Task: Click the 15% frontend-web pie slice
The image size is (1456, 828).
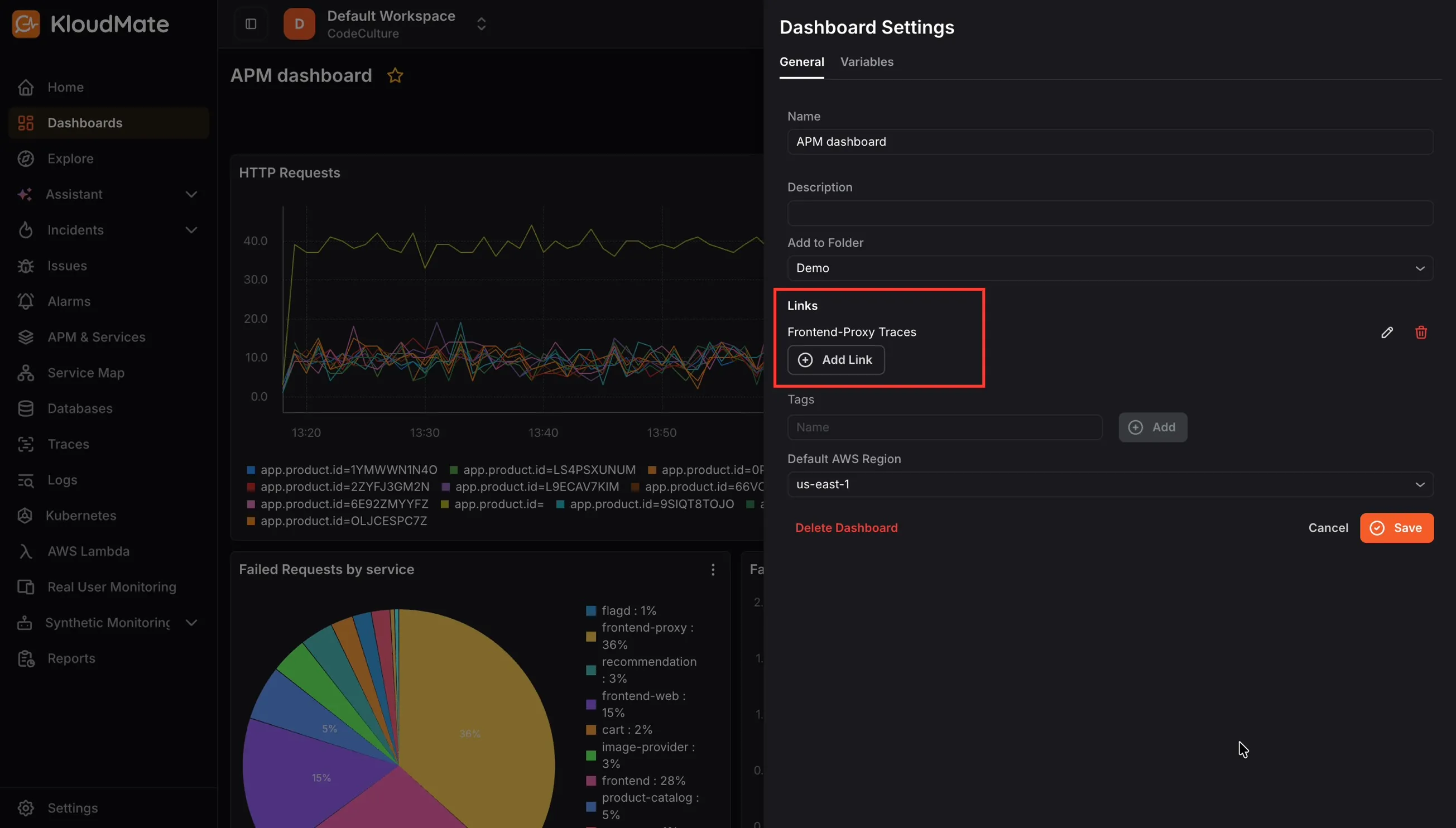Action: [321, 778]
